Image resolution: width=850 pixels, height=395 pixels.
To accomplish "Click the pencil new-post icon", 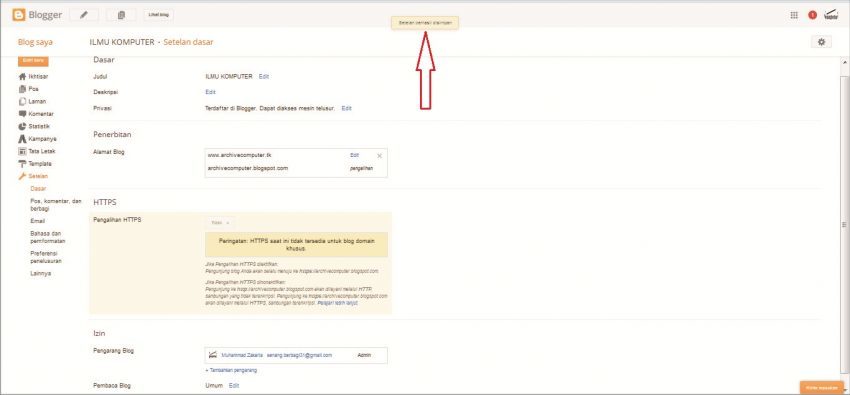I will pyautogui.click(x=84, y=15).
